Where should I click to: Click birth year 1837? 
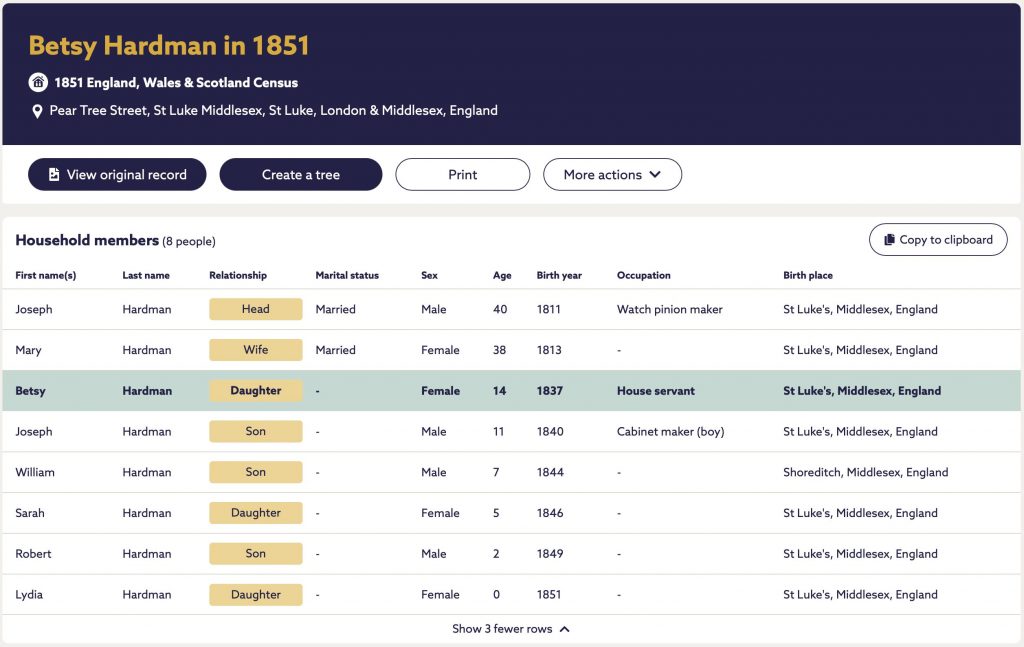549,391
